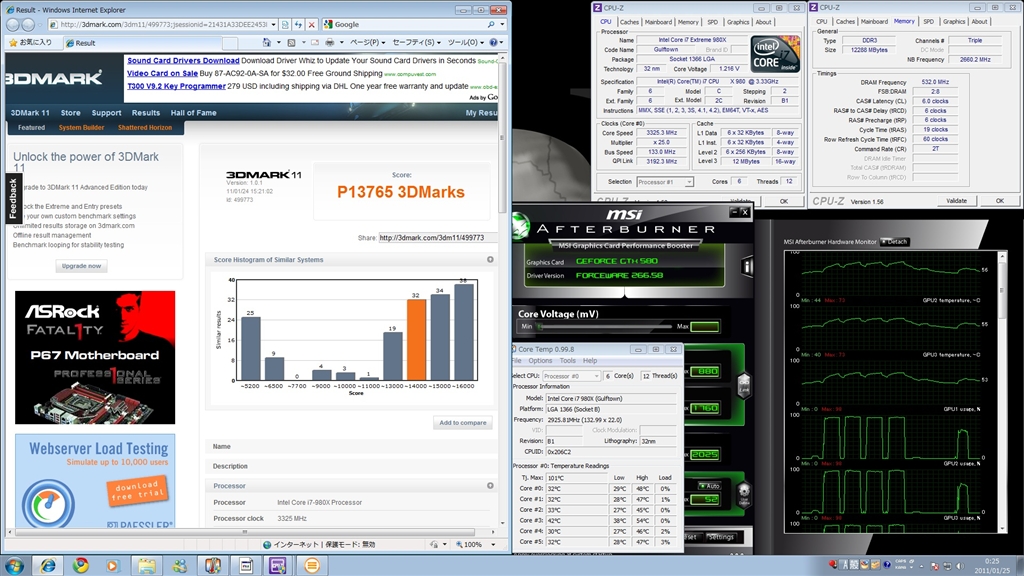Click the IE stop loading icon
This screenshot has width=1024, height=576.
click(x=313, y=24)
